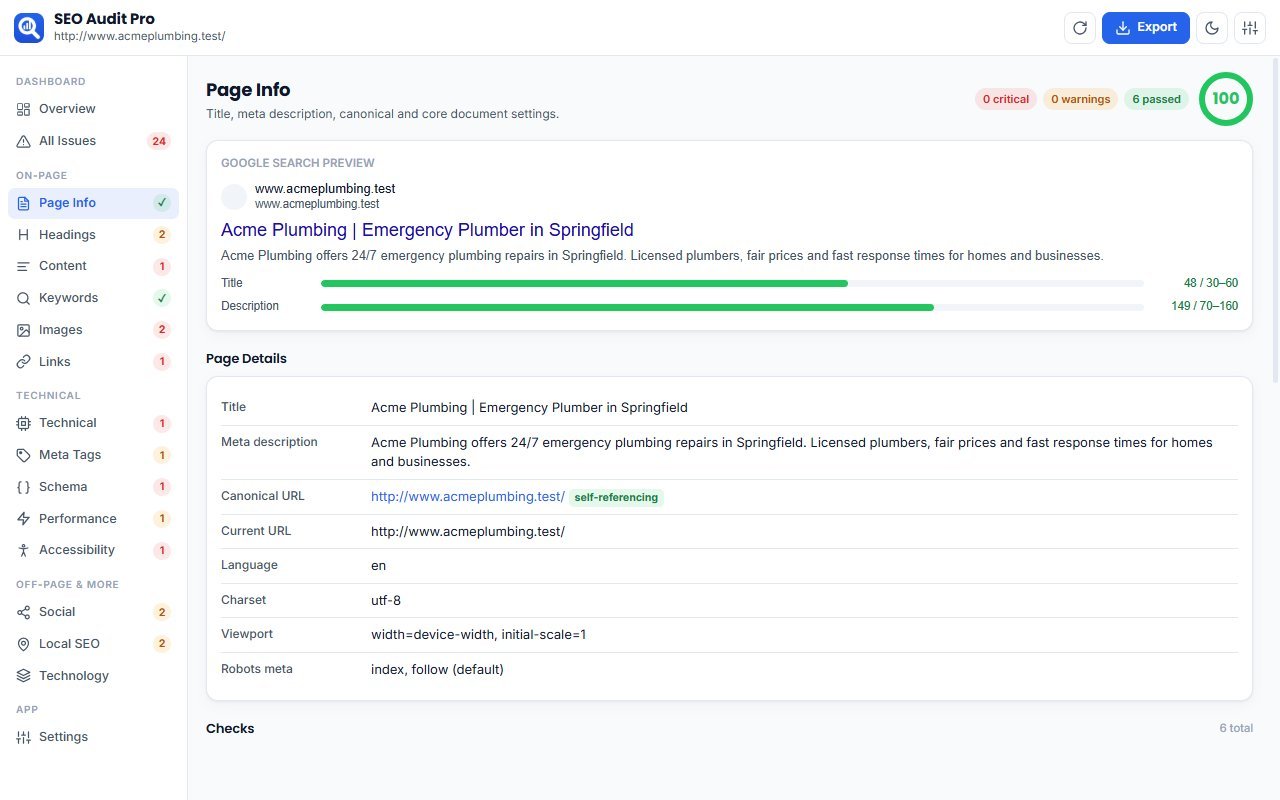Viewport: 1280px width, 800px height.
Task: Click the Description length progress bar
Action: tap(732, 306)
